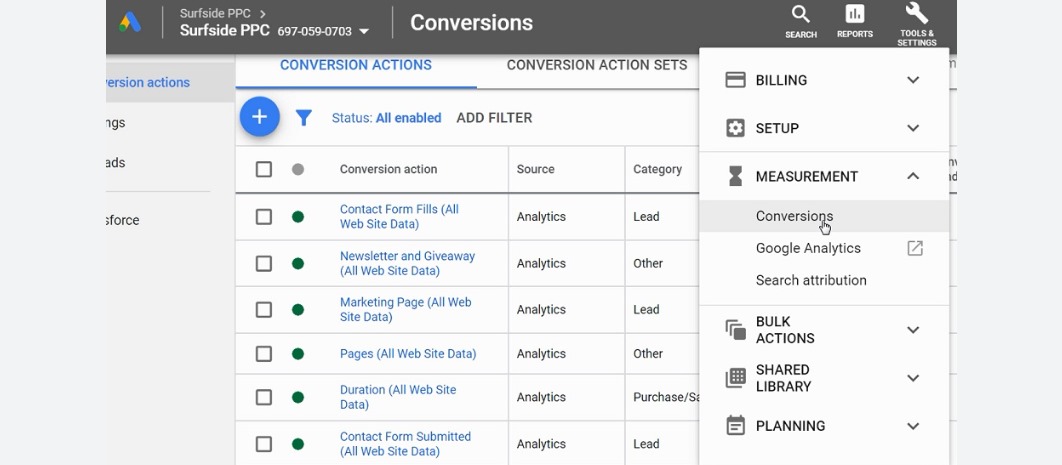The height and width of the screenshot is (465, 1062).
Task: Switch to the Conversion Action Sets tab
Action: [x=596, y=65]
